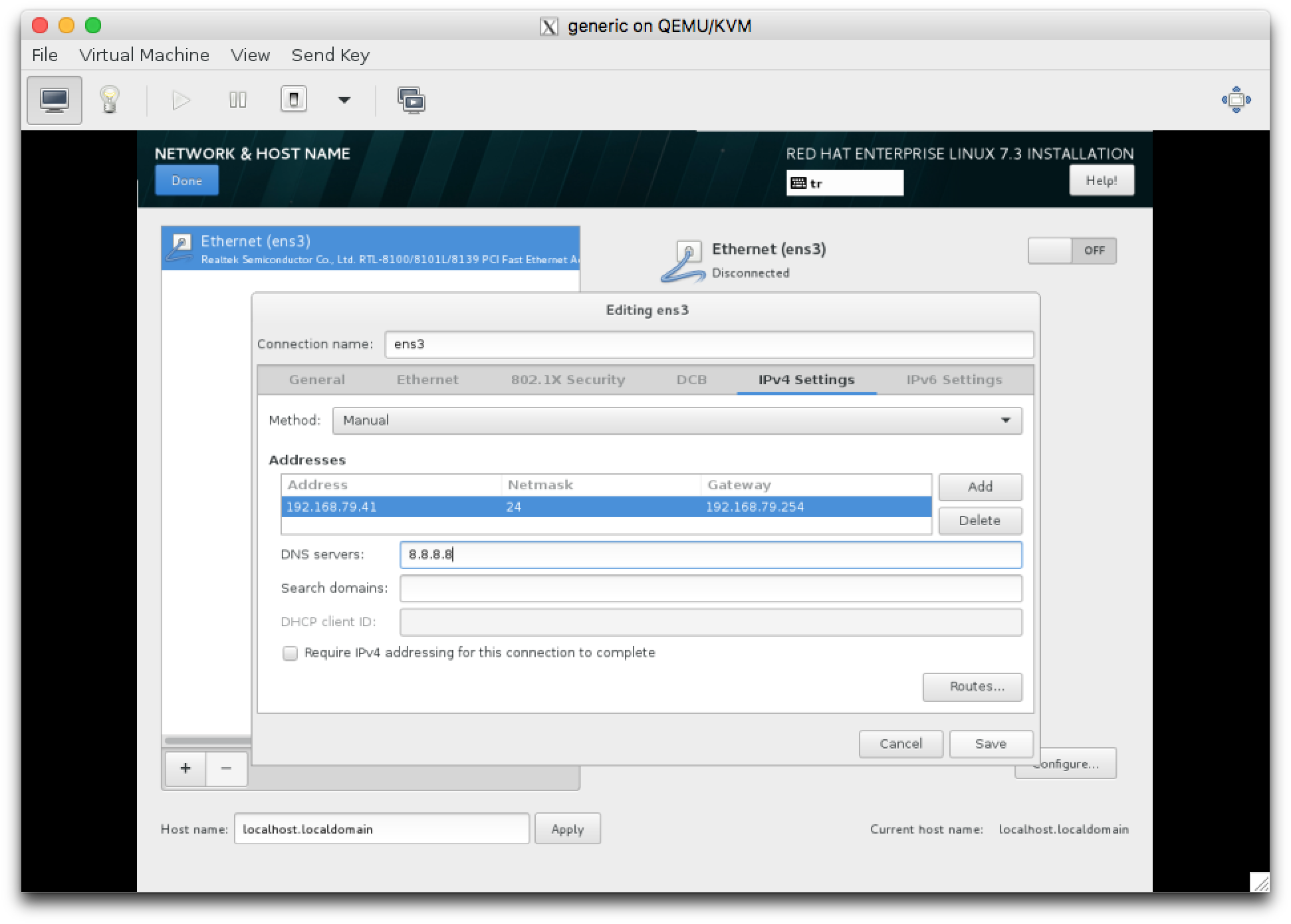Image resolution: width=1291 pixels, height=924 pixels.
Task: Click the blue Done button
Action: point(187,181)
